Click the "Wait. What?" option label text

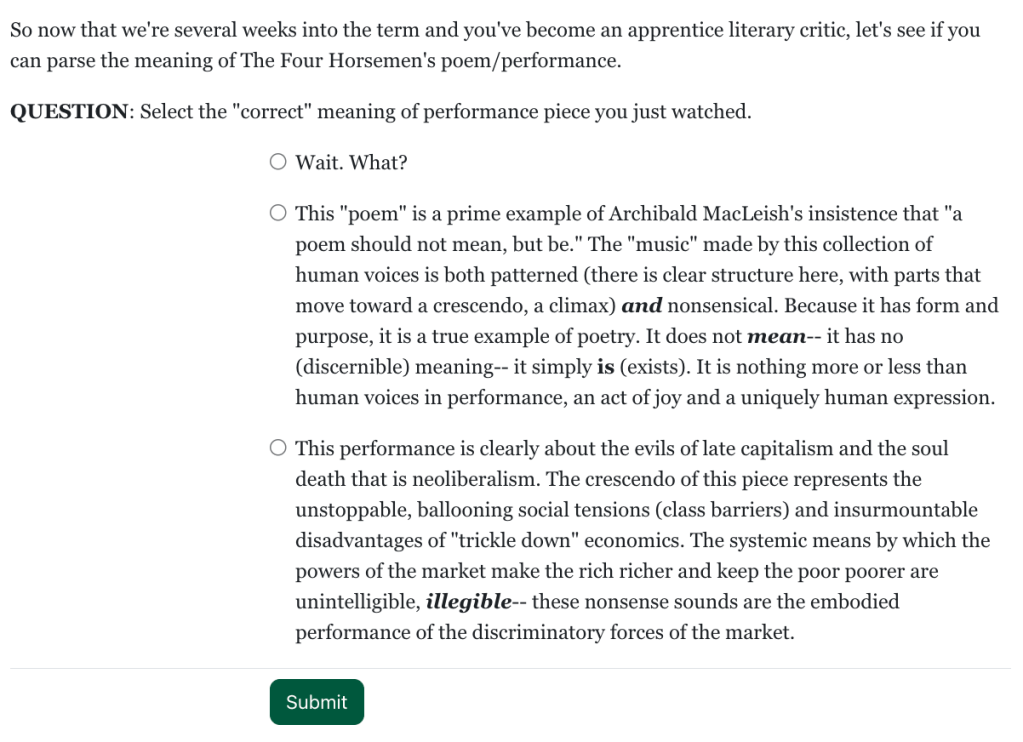351,163
